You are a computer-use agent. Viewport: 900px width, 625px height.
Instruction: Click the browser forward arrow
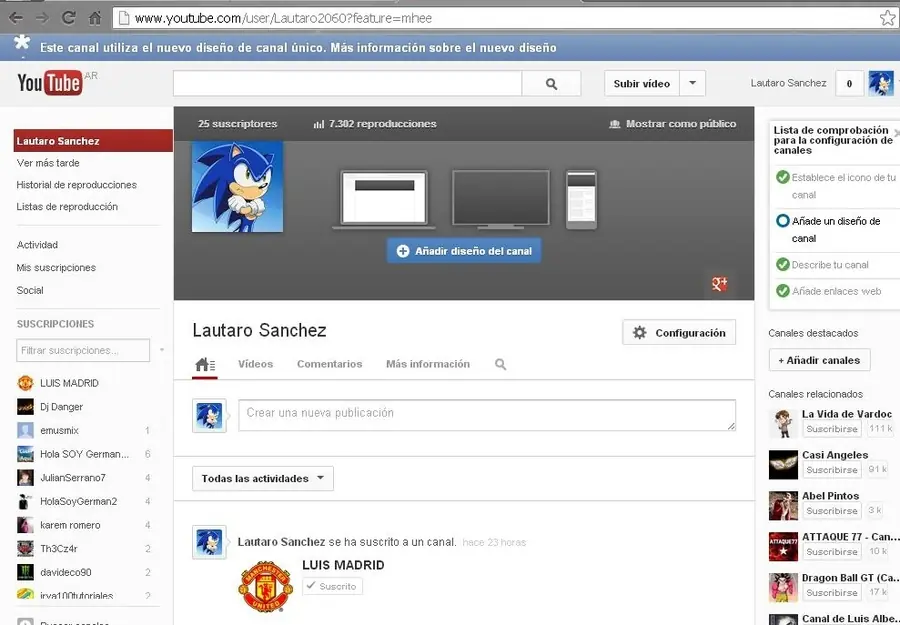(42, 18)
